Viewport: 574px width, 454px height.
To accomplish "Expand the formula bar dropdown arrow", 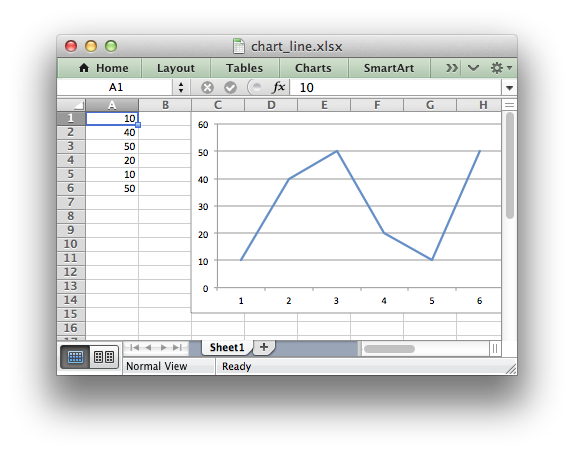I will click(x=509, y=88).
